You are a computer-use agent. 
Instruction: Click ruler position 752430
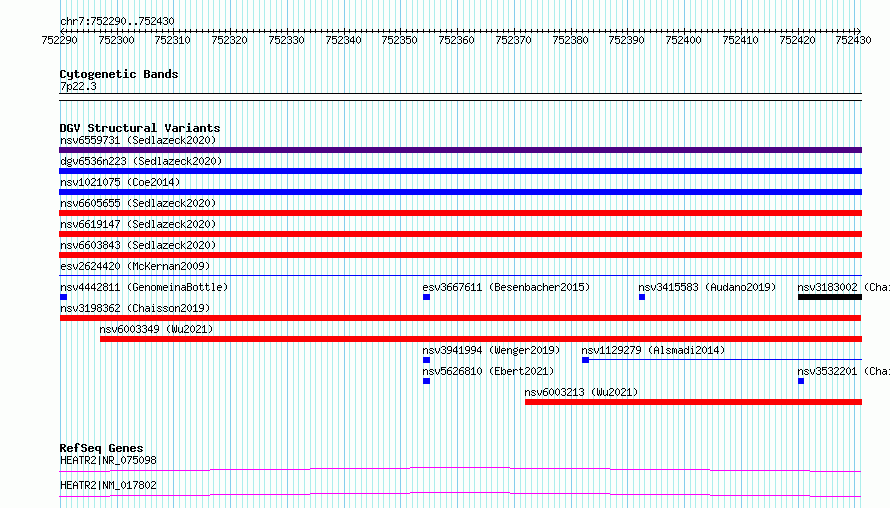[853, 40]
